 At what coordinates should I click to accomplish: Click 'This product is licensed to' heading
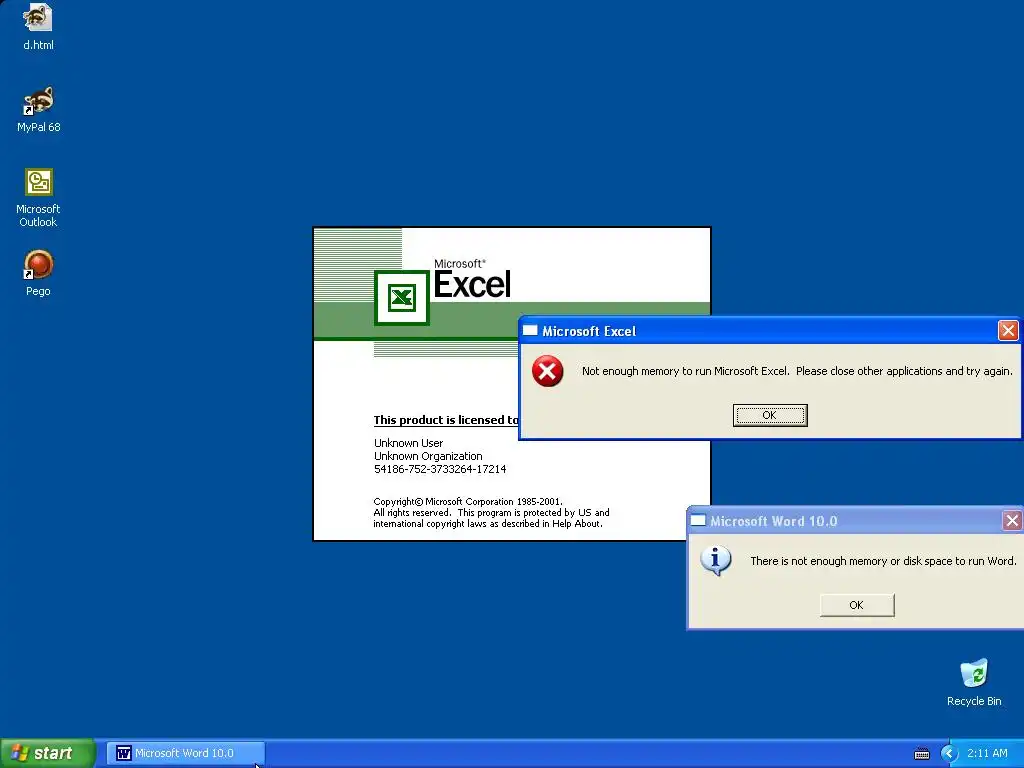(446, 420)
